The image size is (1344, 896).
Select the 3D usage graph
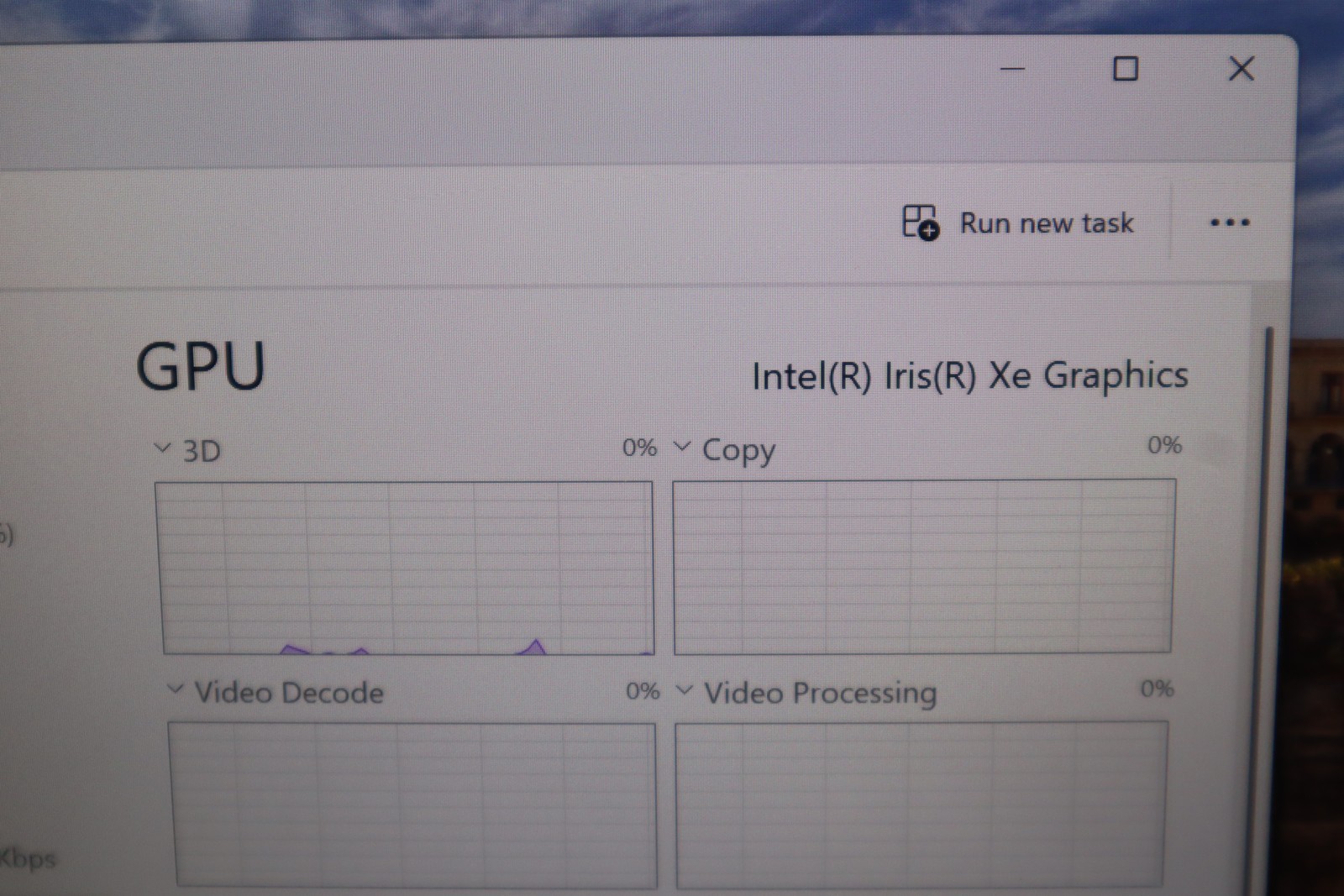pyautogui.click(x=404, y=568)
